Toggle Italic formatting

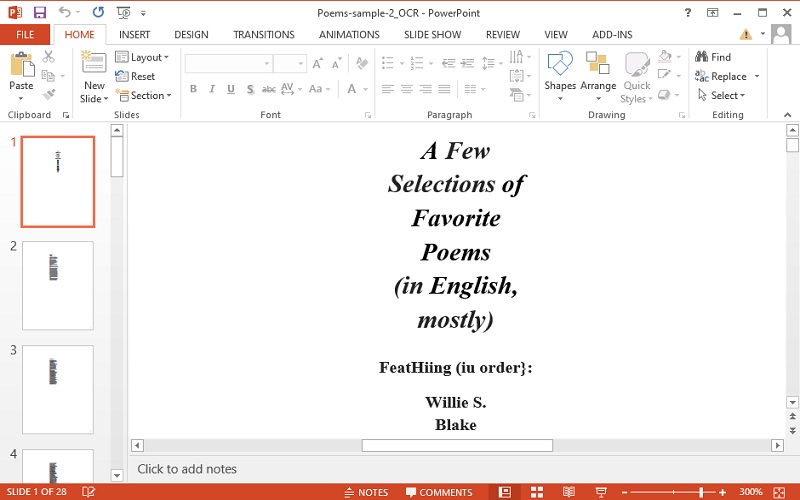pos(212,89)
